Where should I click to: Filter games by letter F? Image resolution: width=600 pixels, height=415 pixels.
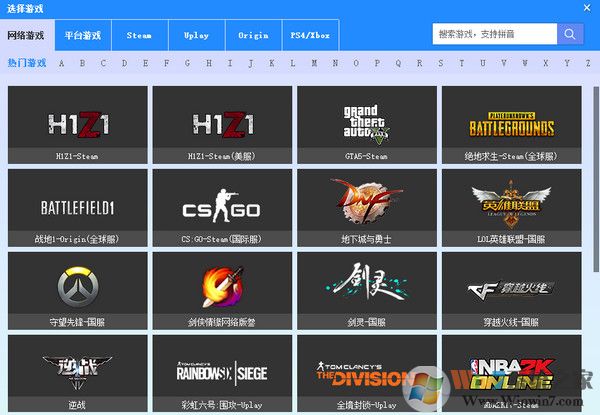[166, 63]
